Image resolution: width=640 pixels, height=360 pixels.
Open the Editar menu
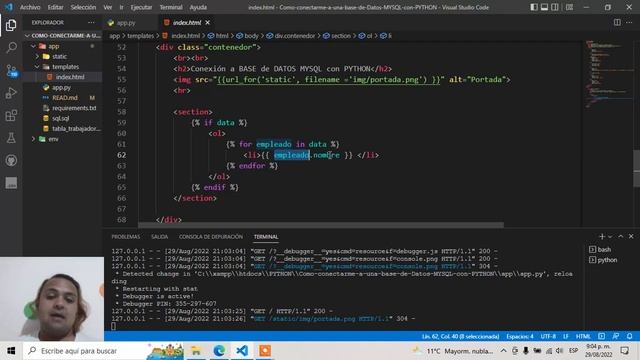[x=55, y=7]
